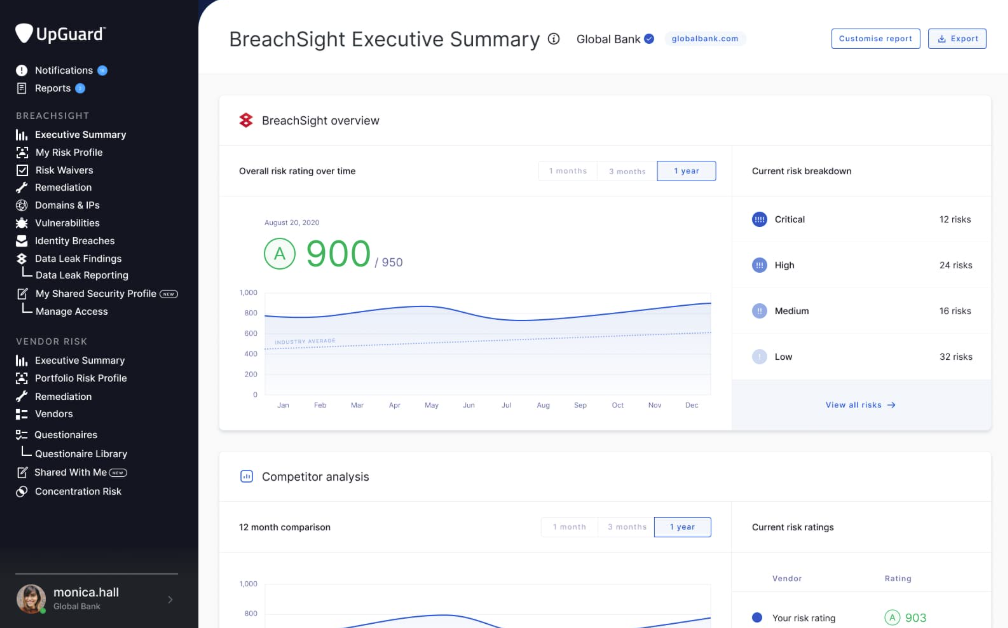
Task: Click Your risk rating blue dot
Action: tap(757, 618)
